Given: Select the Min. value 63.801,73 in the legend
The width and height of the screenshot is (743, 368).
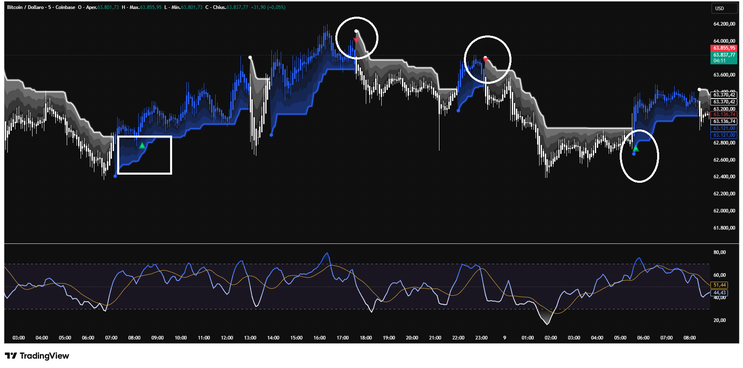Looking at the screenshot, I should tap(191, 8).
